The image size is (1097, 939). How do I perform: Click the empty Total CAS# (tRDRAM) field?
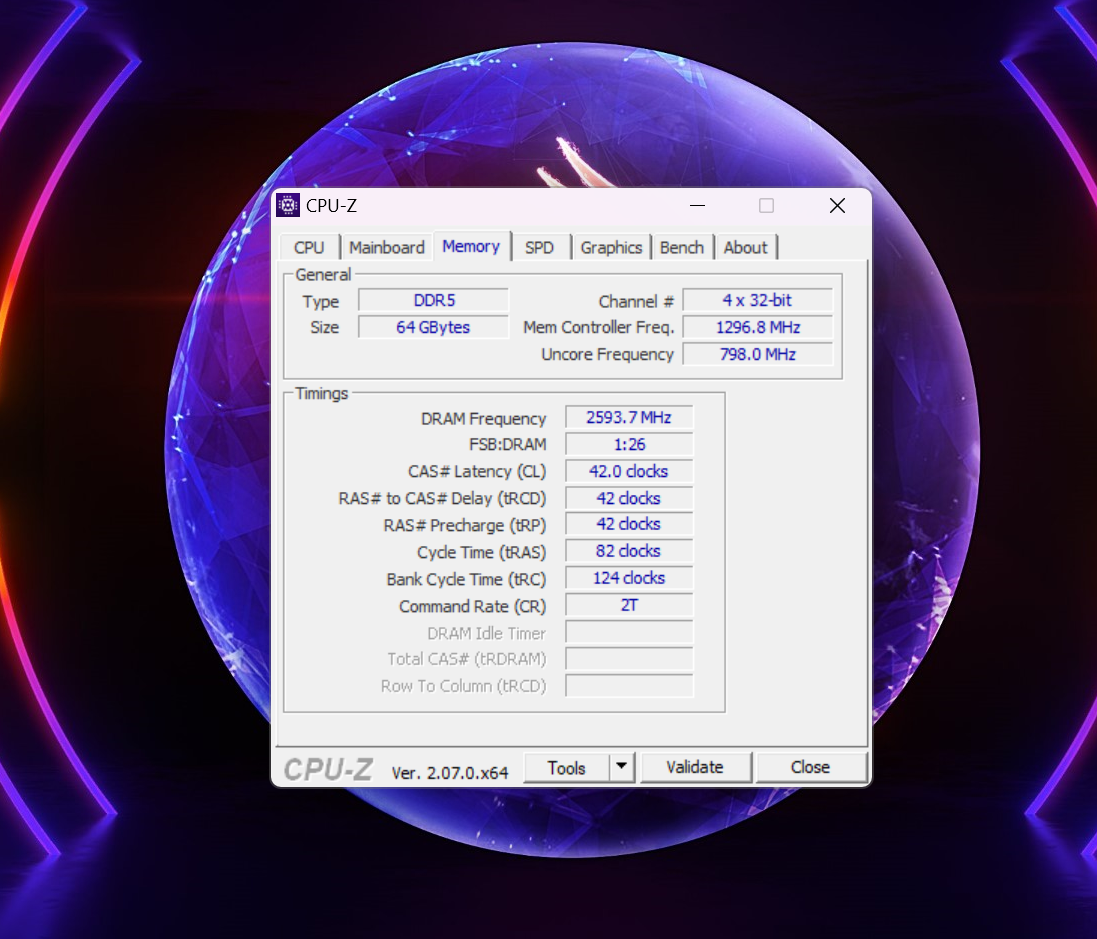click(629, 658)
